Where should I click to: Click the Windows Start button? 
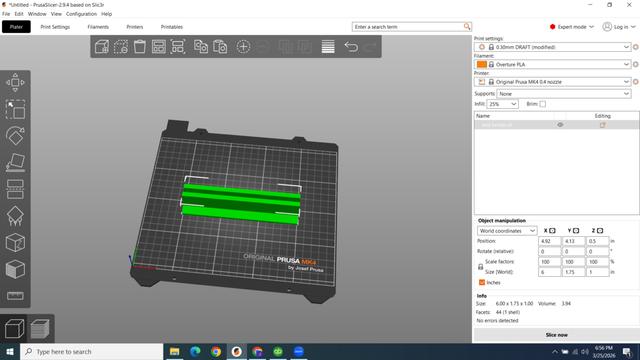click(x=10, y=351)
